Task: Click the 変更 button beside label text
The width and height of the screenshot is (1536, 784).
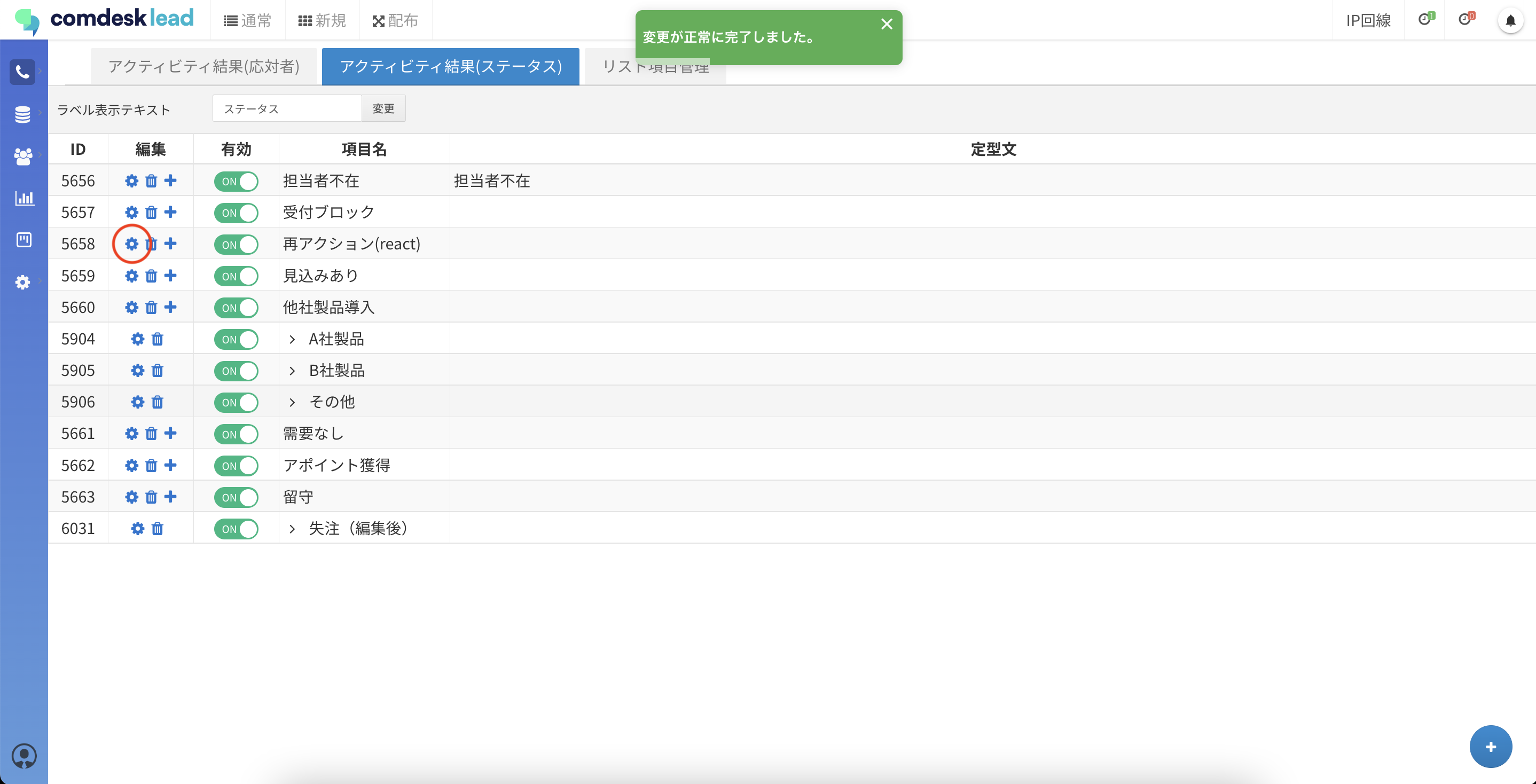Action: [383, 108]
